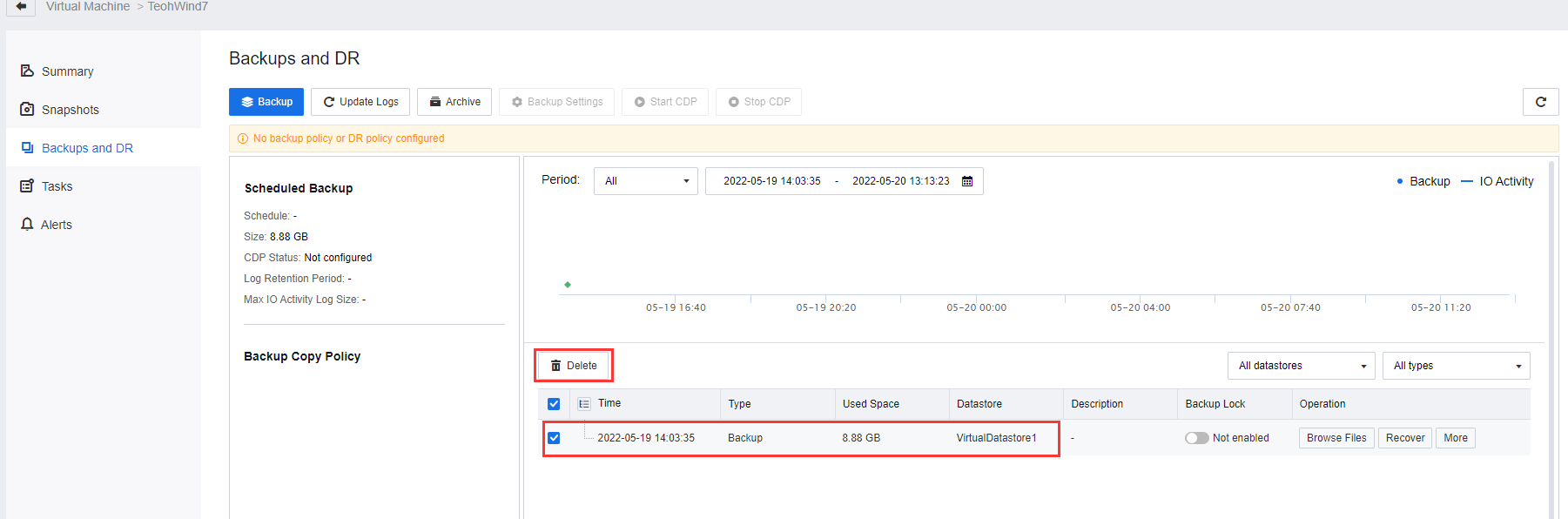Go to the Summary sidebar page
The image size is (1568, 519).
coord(67,71)
